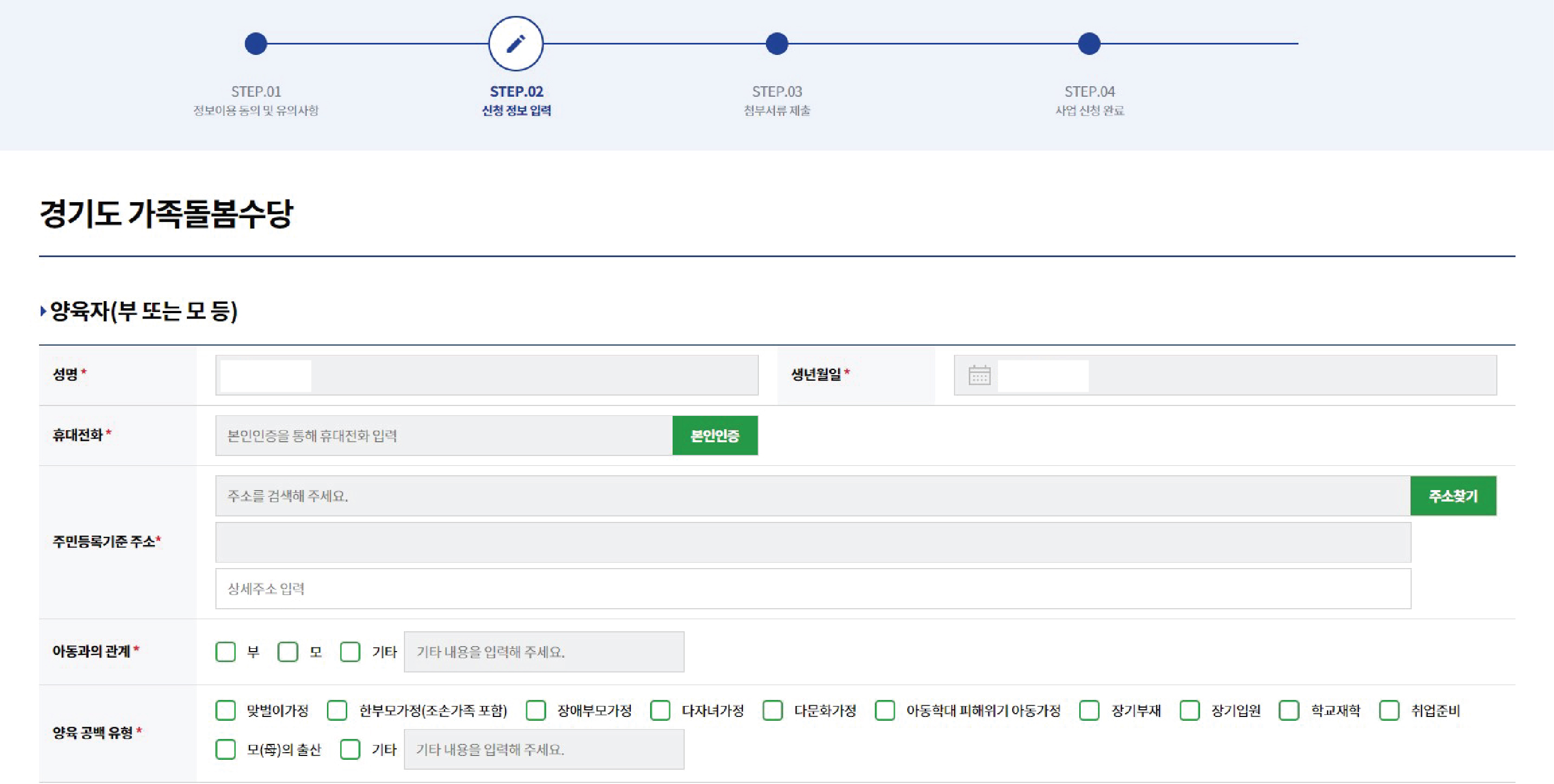This screenshot has height=784, width=1554.
Task: Select the 모(母)의 출산 checkbox
Action: tap(226, 749)
